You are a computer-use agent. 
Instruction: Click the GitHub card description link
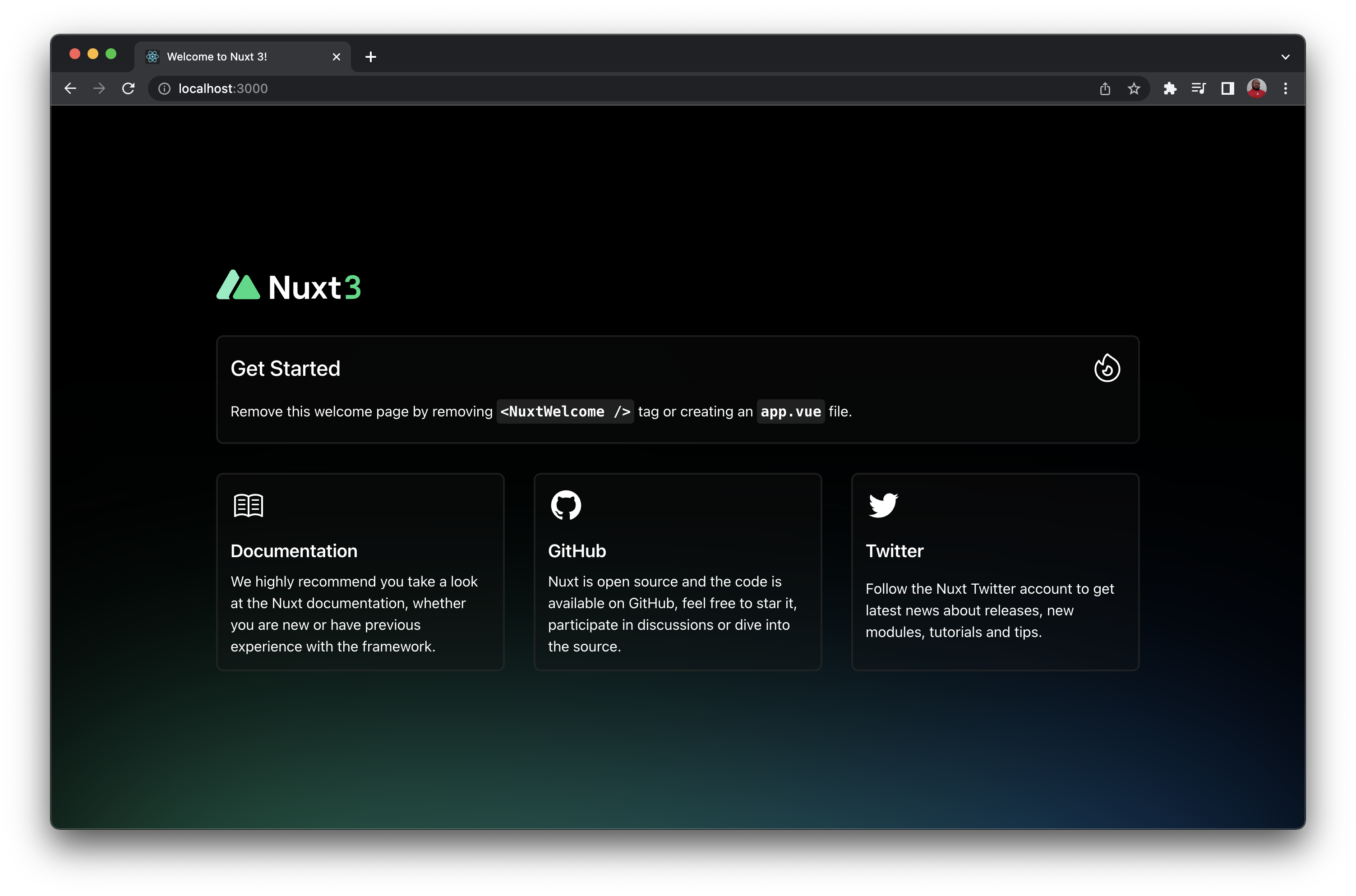pos(672,614)
